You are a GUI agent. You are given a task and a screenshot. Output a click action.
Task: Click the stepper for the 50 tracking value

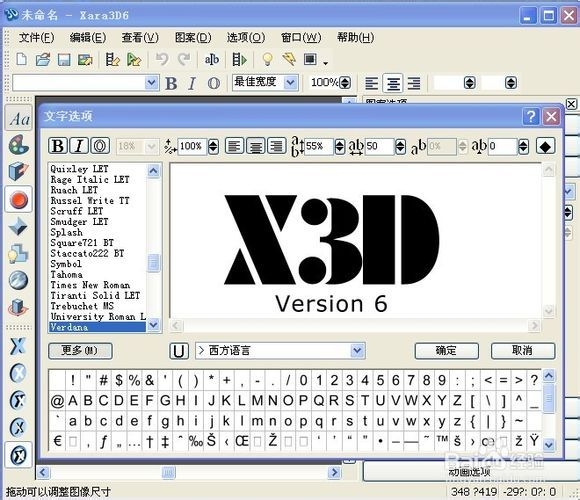pyautogui.click(x=401, y=146)
